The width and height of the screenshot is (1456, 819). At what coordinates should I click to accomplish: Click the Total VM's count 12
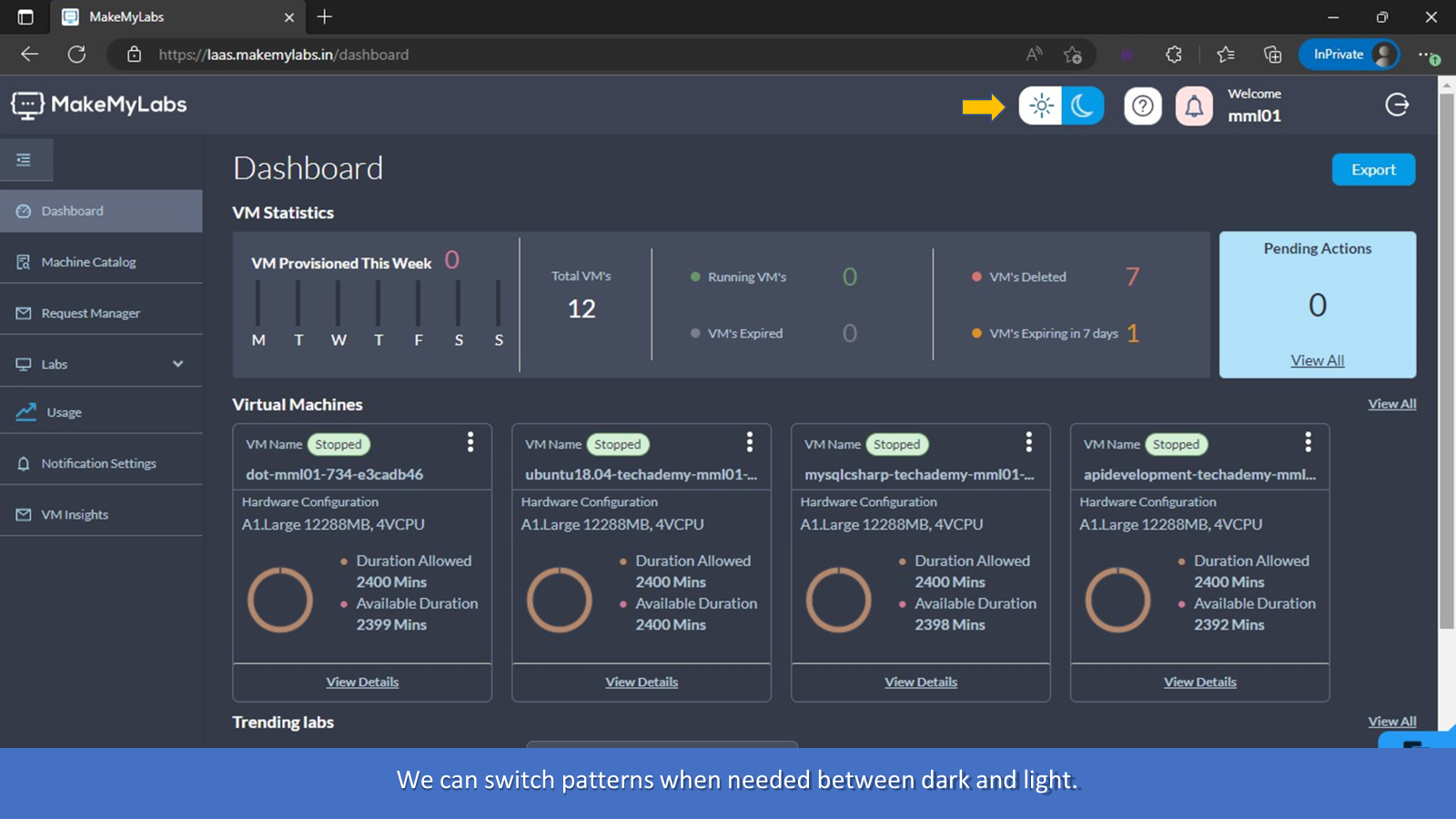coord(581,309)
